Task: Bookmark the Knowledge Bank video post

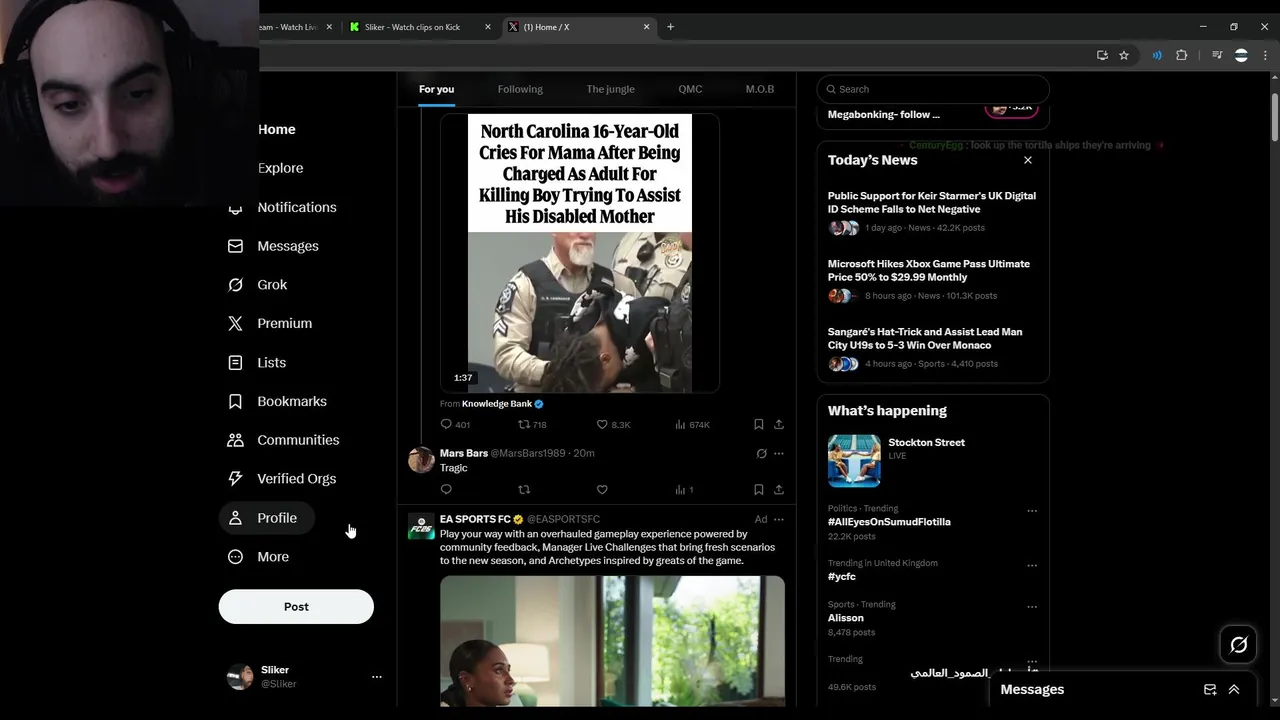Action: click(758, 424)
